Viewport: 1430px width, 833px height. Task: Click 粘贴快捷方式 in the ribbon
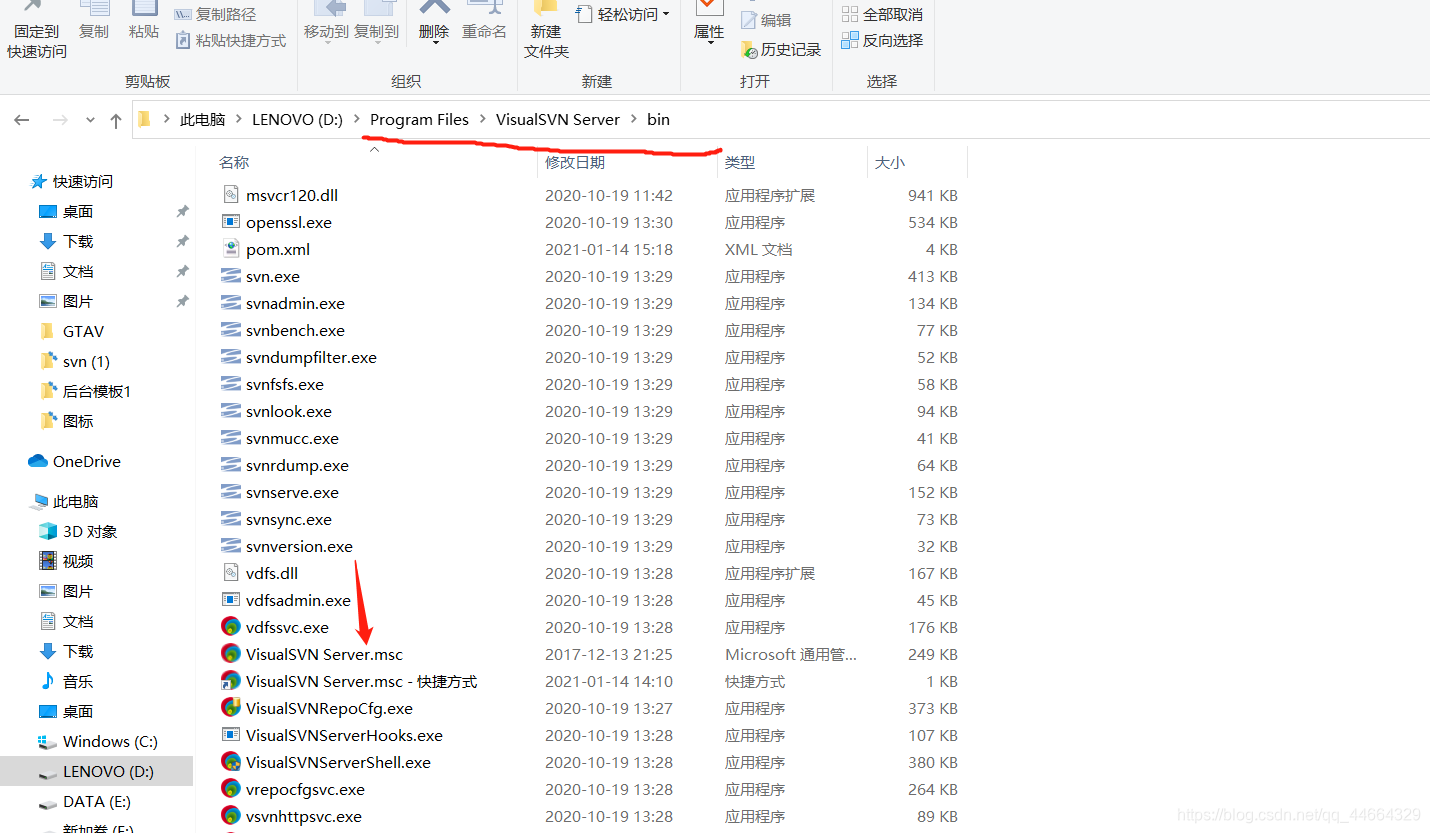(x=231, y=40)
